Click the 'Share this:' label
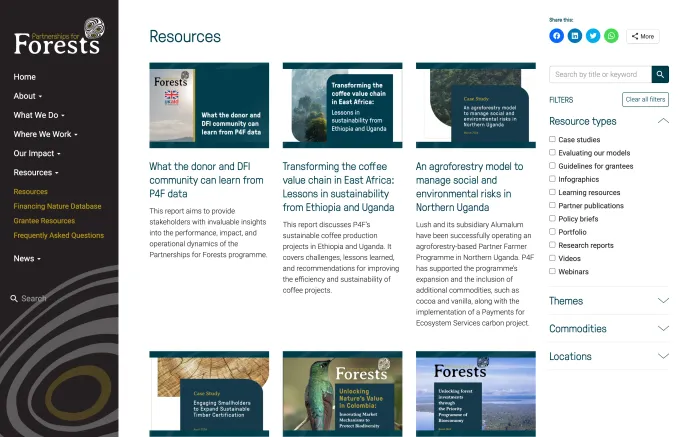 [561, 20]
